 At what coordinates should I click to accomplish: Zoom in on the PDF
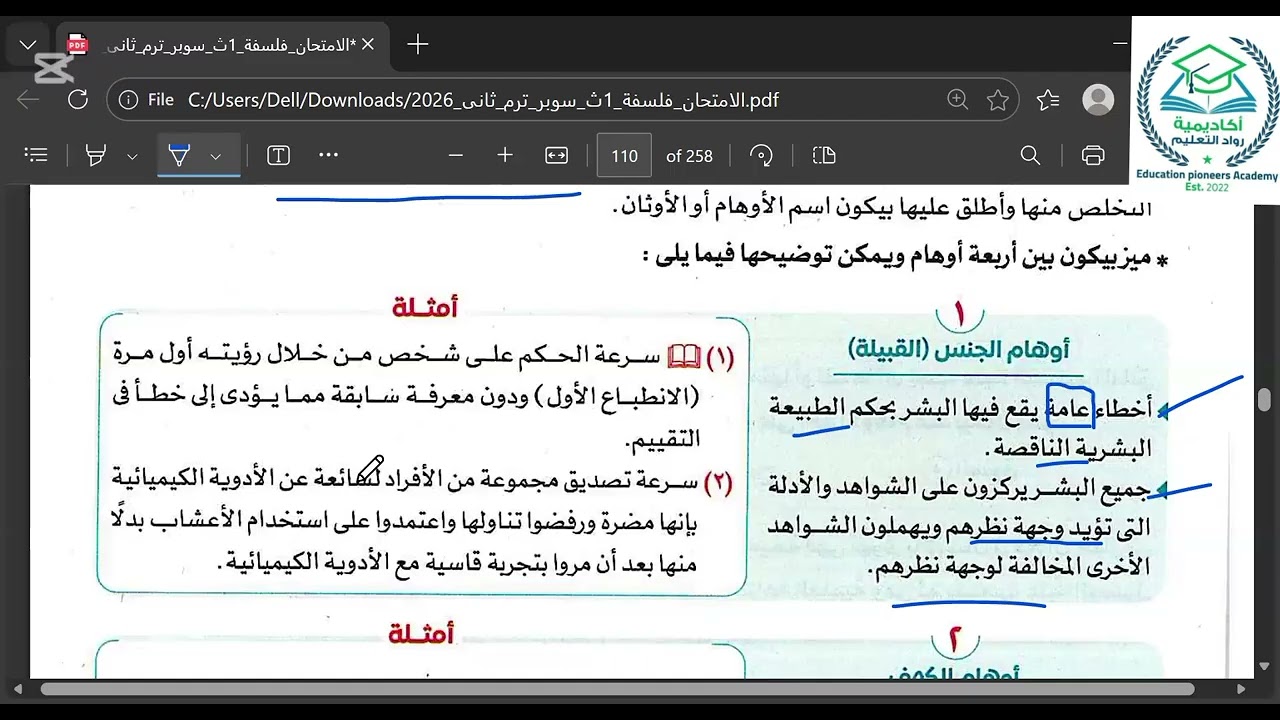(505, 155)
